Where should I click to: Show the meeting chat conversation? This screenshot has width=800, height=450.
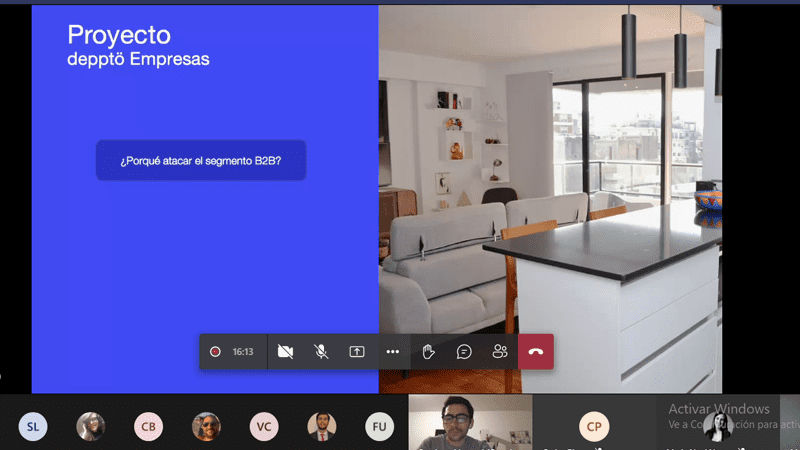(464, 352)
